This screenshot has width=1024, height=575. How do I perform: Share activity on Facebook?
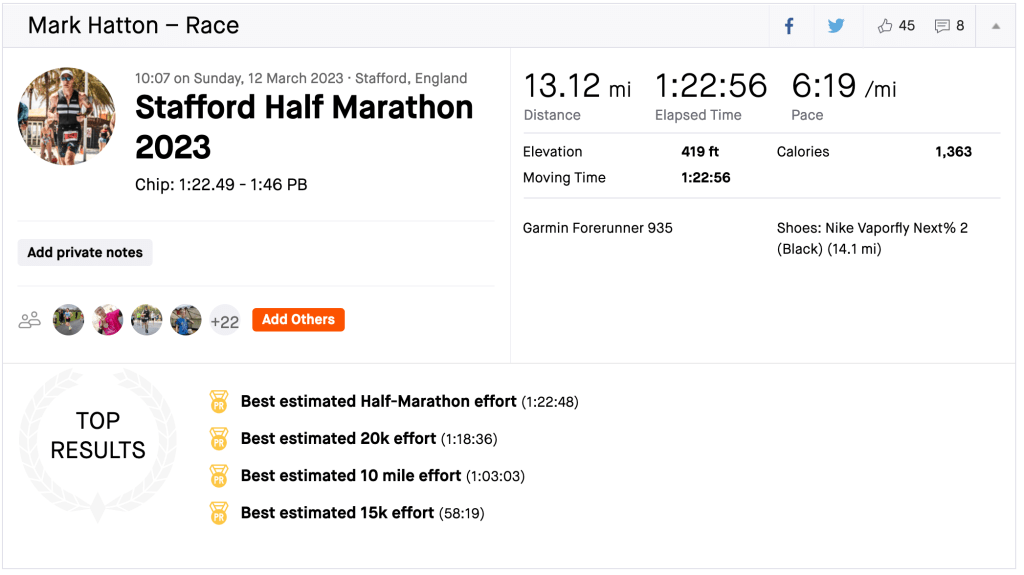pos(789,26)
